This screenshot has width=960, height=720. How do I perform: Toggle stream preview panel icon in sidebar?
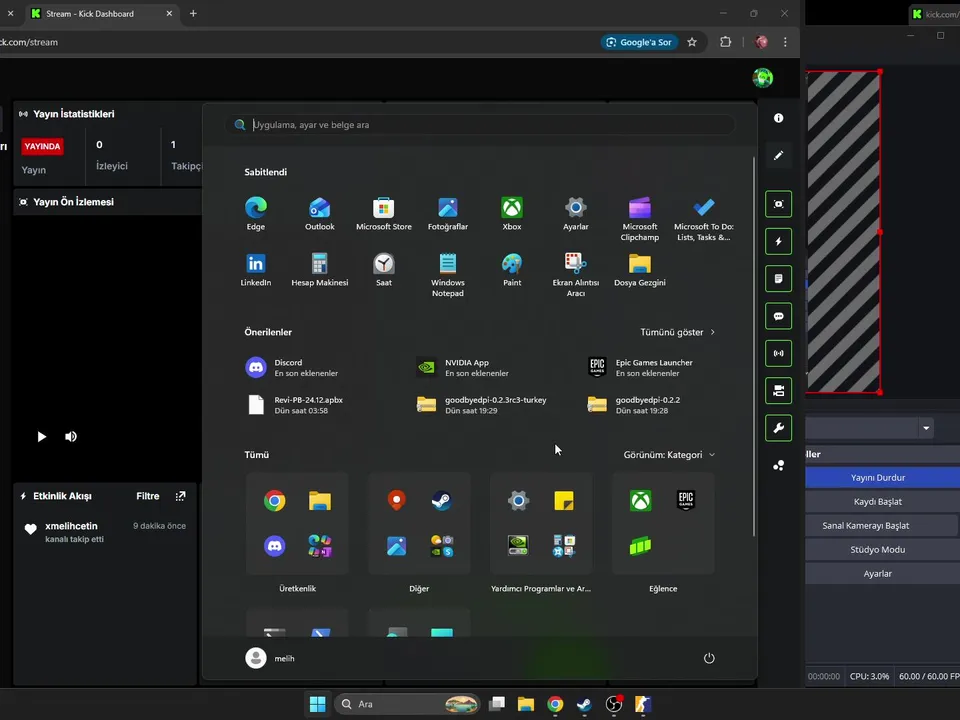coord(778,204)
